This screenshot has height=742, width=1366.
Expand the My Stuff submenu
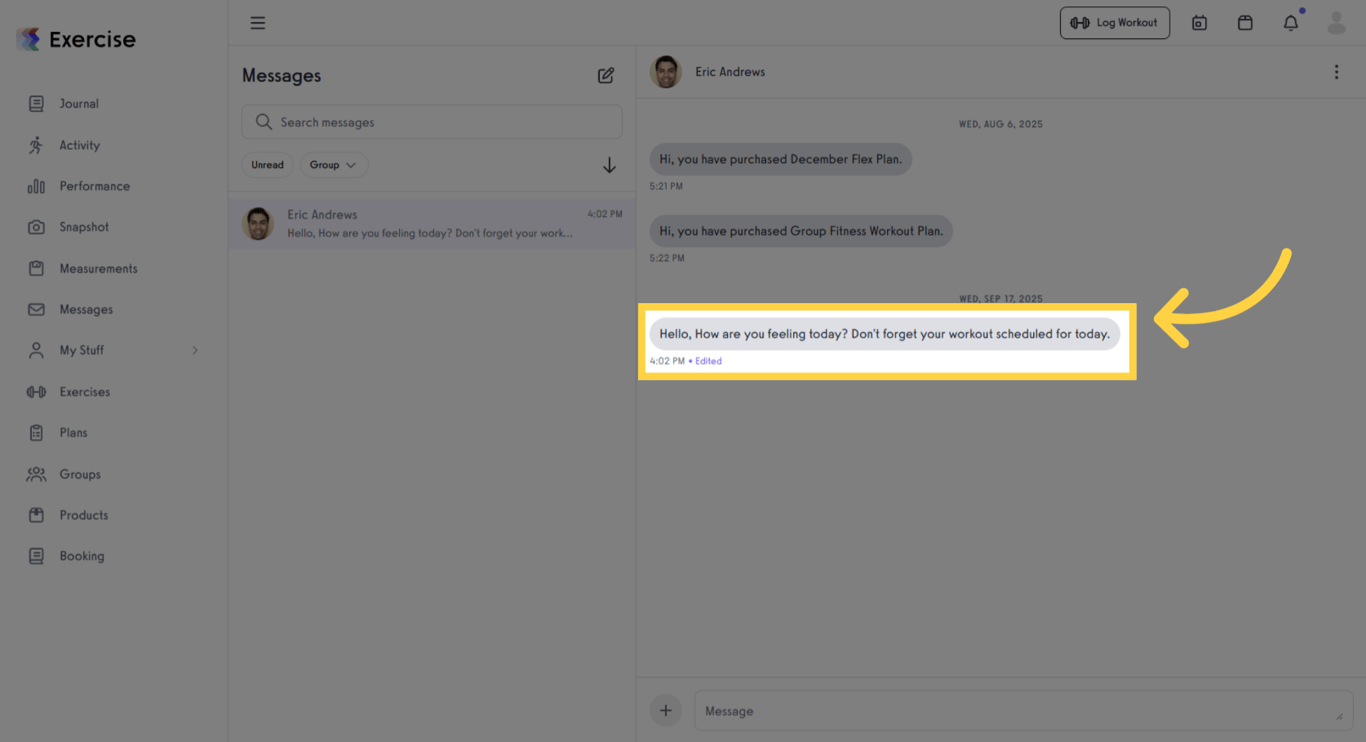pos(80,350)
